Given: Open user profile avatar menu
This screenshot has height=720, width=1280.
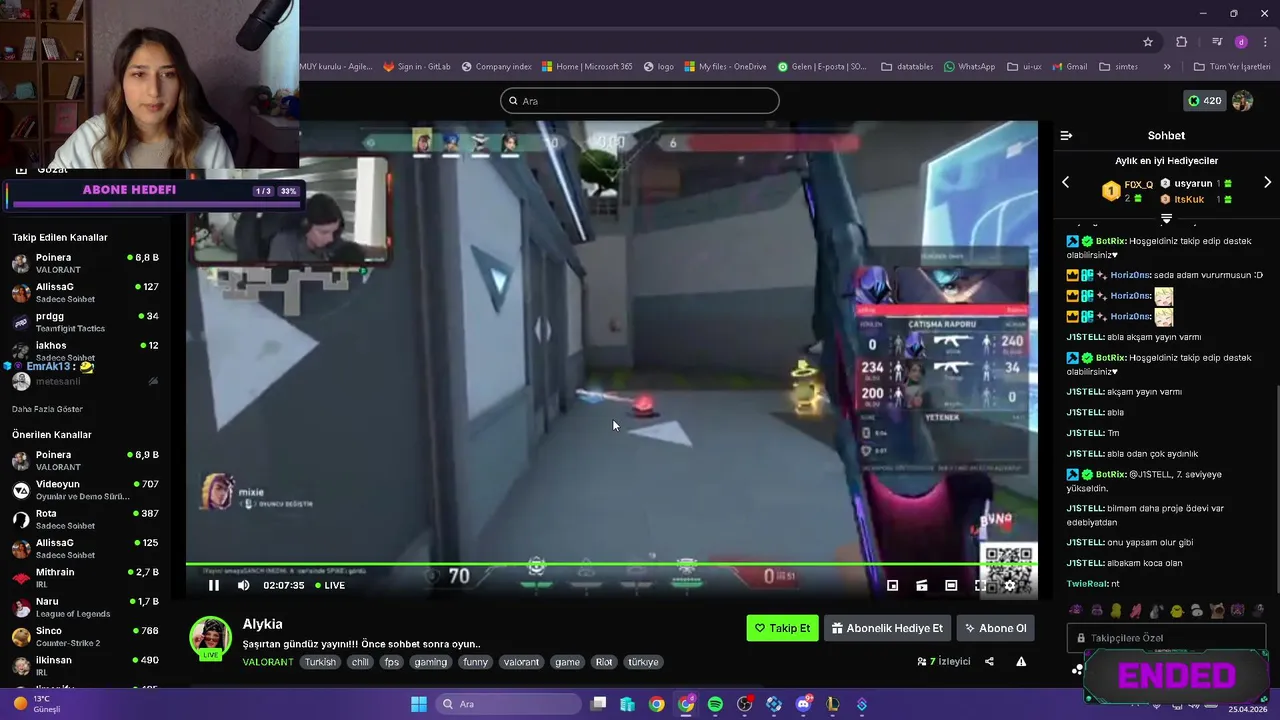Looking at the screenshot, I should (x=1242, y=101).
